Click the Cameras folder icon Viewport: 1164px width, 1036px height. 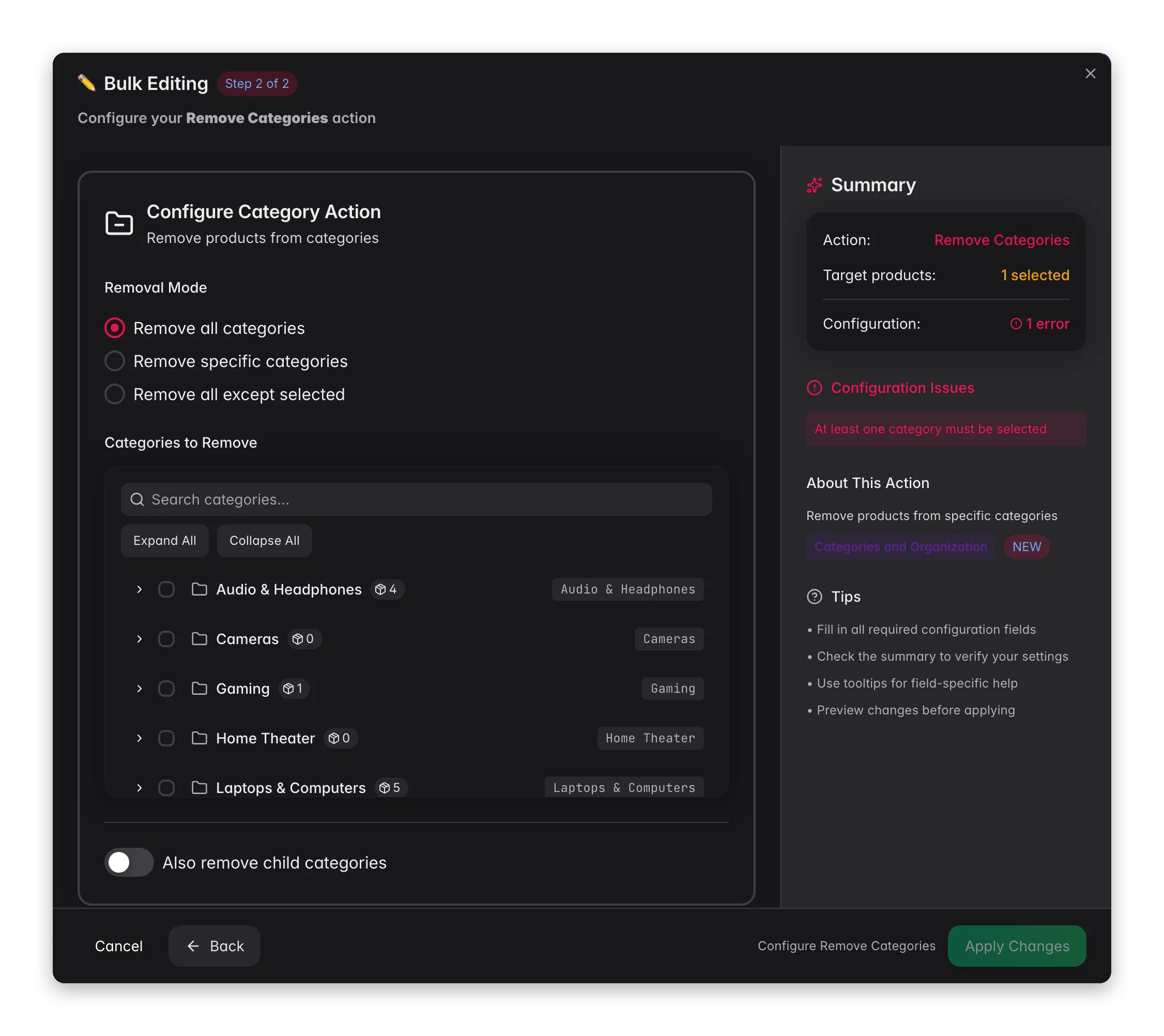point(200,638)
